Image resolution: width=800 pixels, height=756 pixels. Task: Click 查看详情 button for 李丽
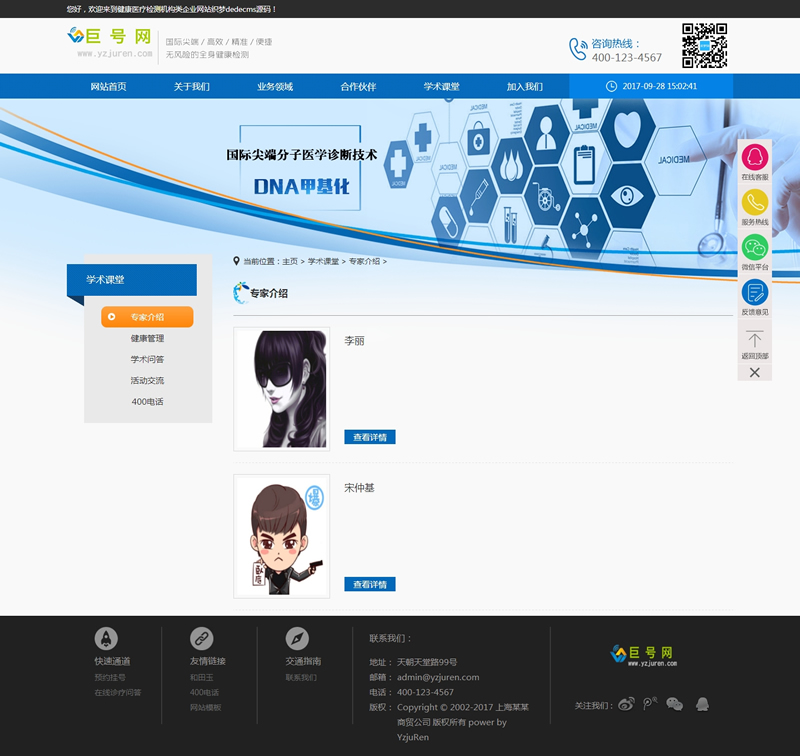369,437
